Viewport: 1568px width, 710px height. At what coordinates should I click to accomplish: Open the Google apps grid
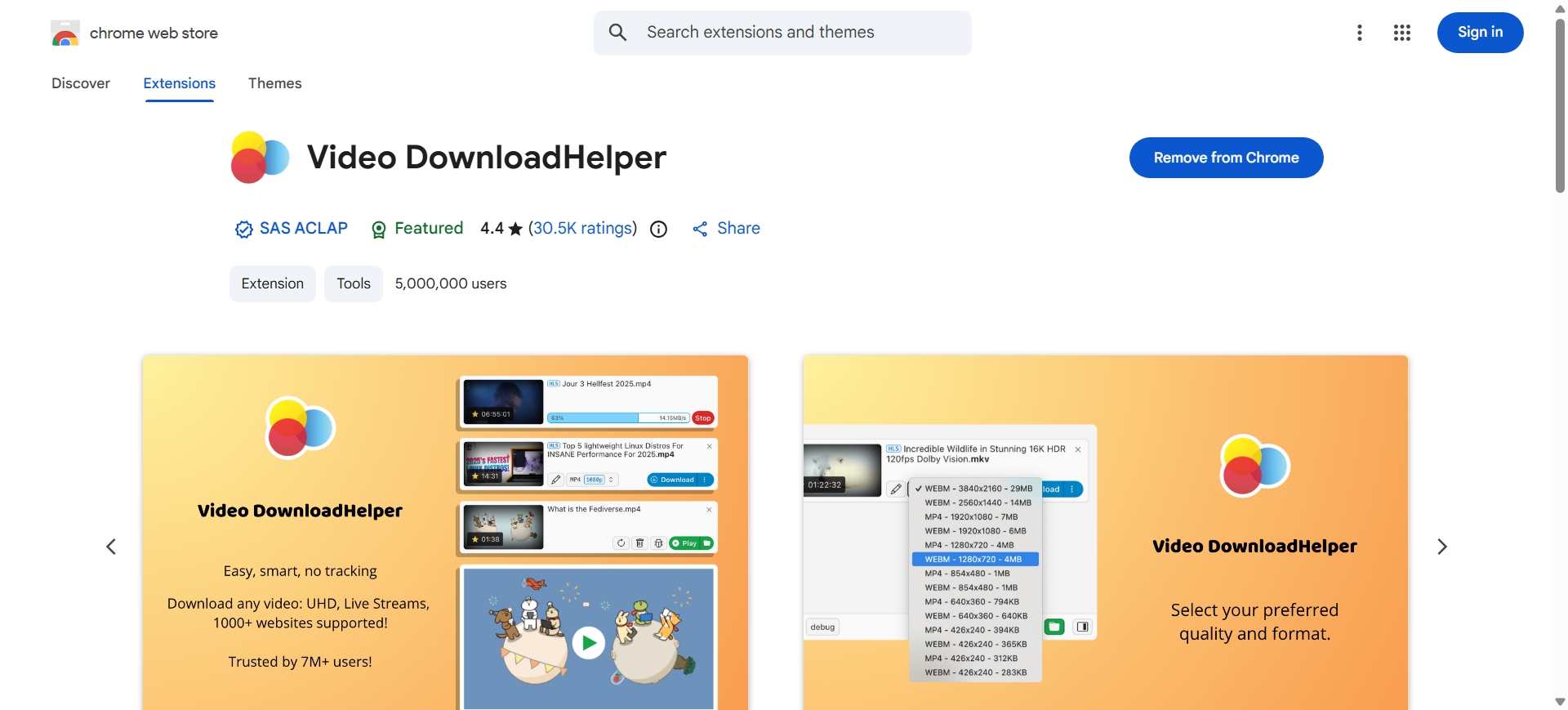[x=1402, y=33]
